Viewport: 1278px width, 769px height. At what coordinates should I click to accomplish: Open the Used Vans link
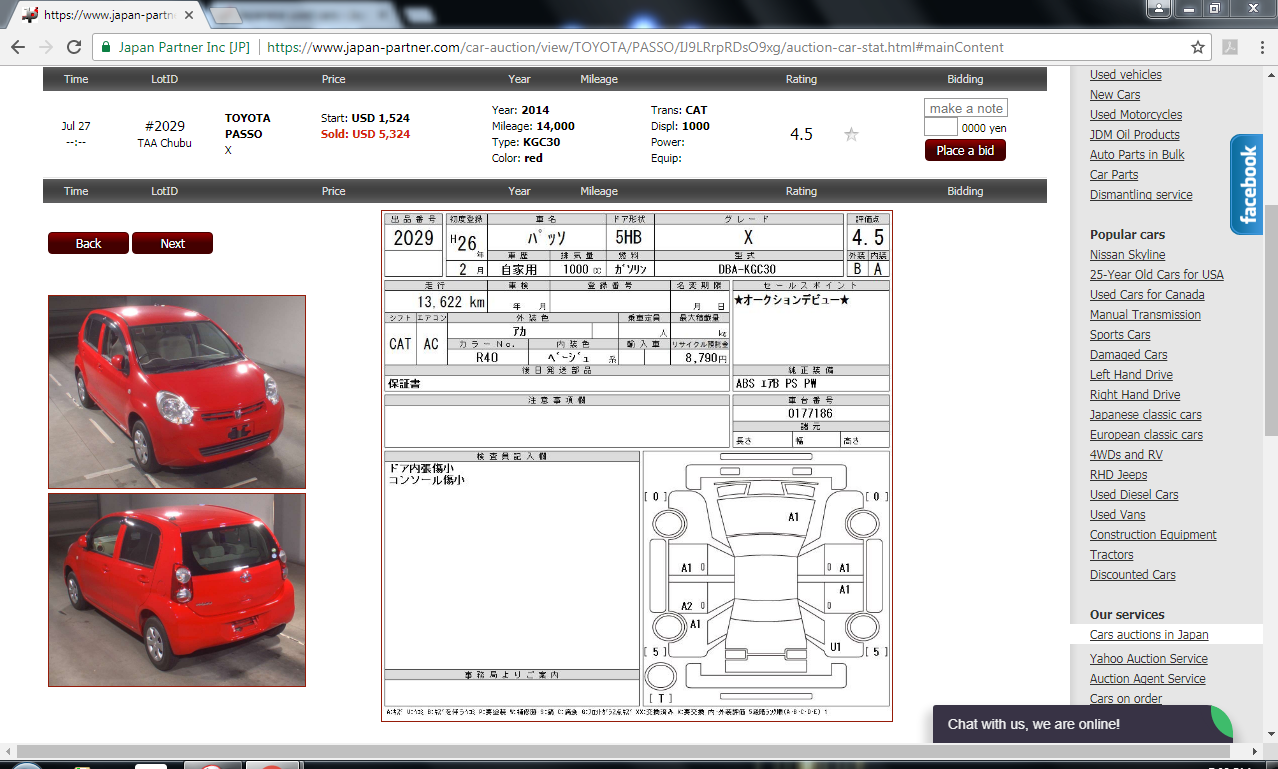(1117, 515)
